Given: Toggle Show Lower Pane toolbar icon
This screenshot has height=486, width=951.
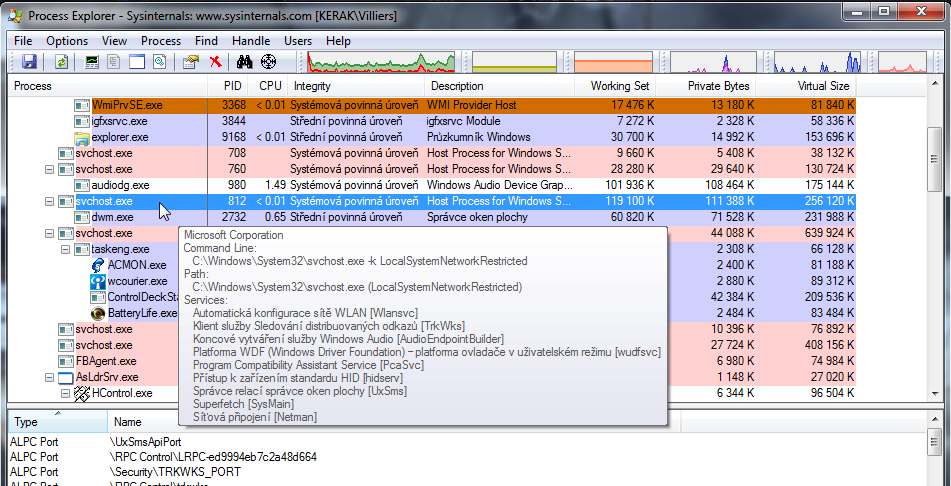Looking at the screenshot, I should point(137,62).
